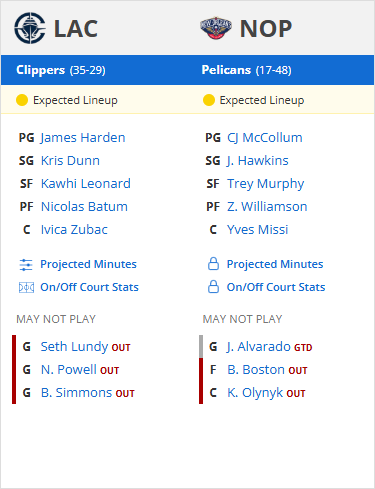Open Kawhi Leonard's player link

(x=86, y=184)
